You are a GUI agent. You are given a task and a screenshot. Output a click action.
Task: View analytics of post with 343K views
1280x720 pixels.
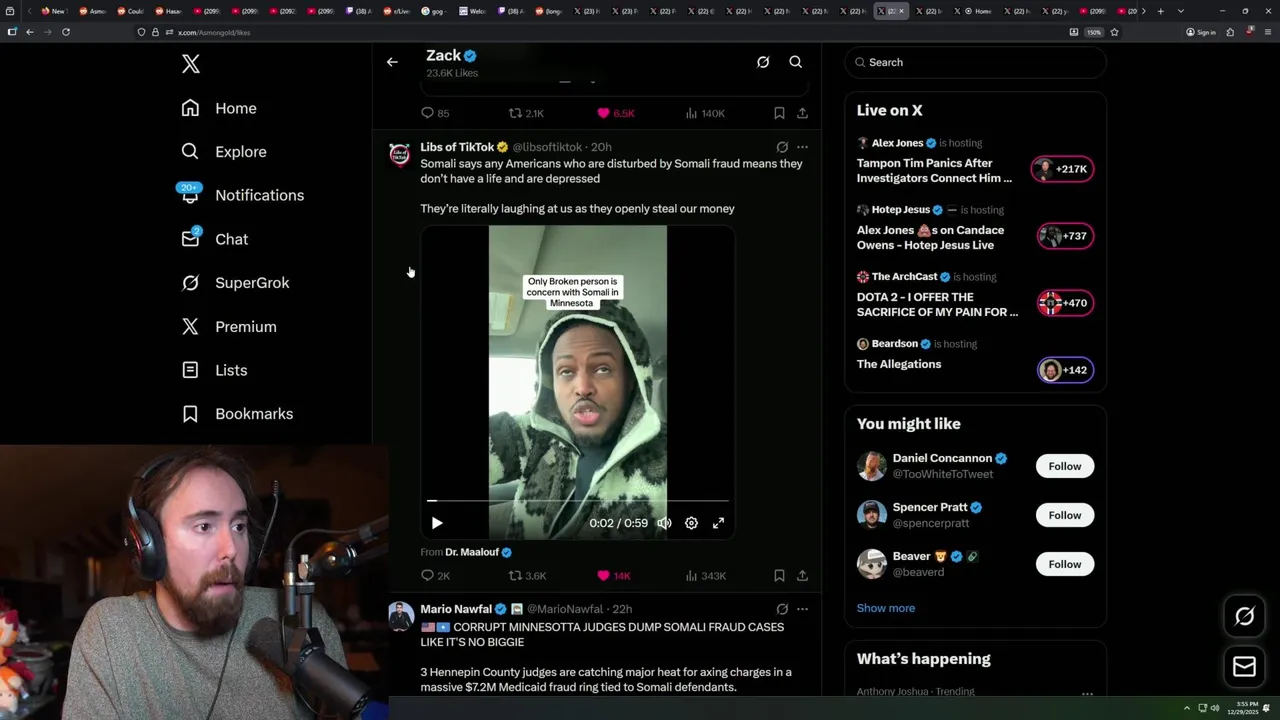pyautogui.click(x=706, y=576)
